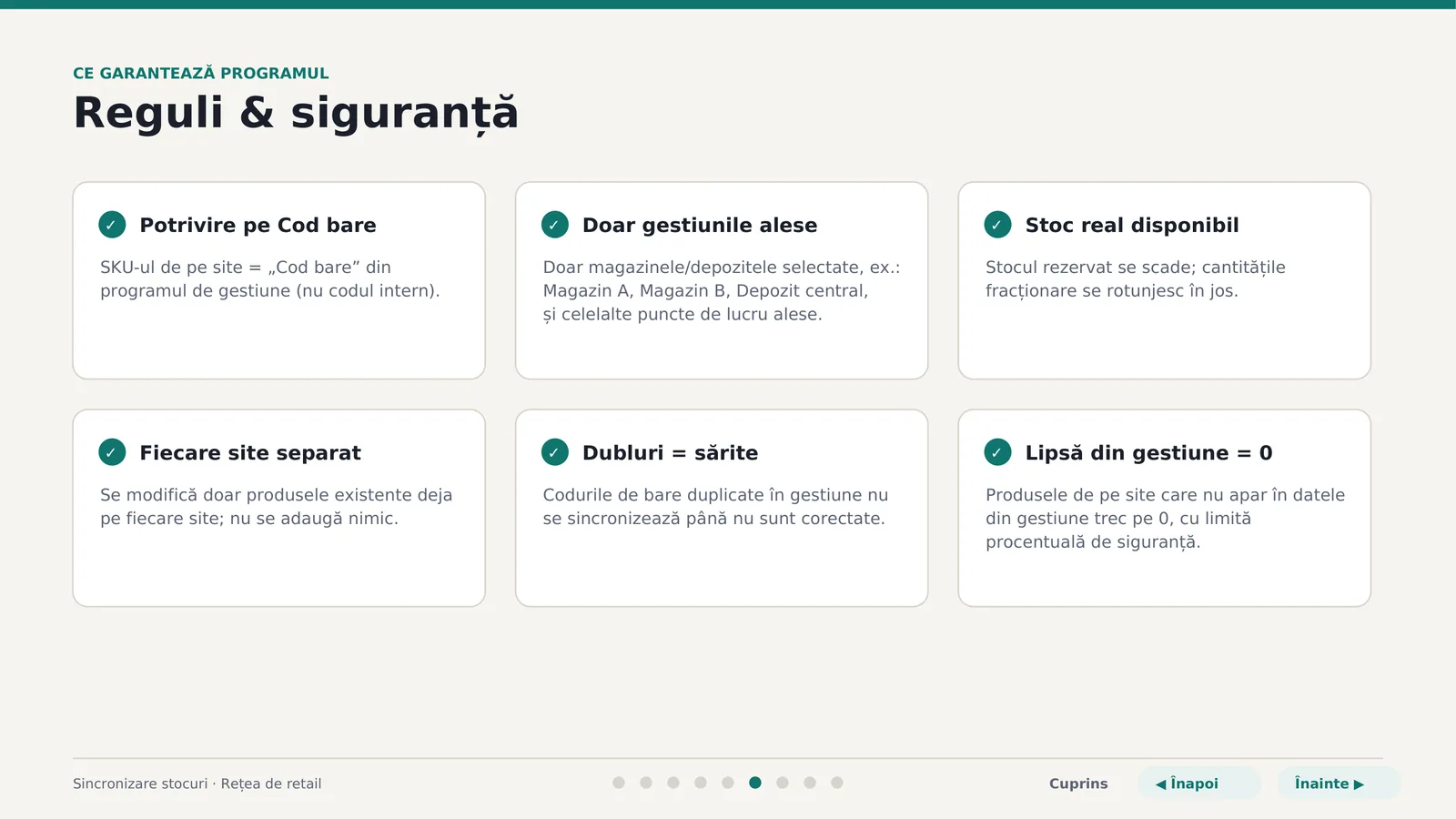The width and height of the screenshot is (1456, 819).
Task: Jump to the eighth slide dot
Action: [x=810, y=783]
